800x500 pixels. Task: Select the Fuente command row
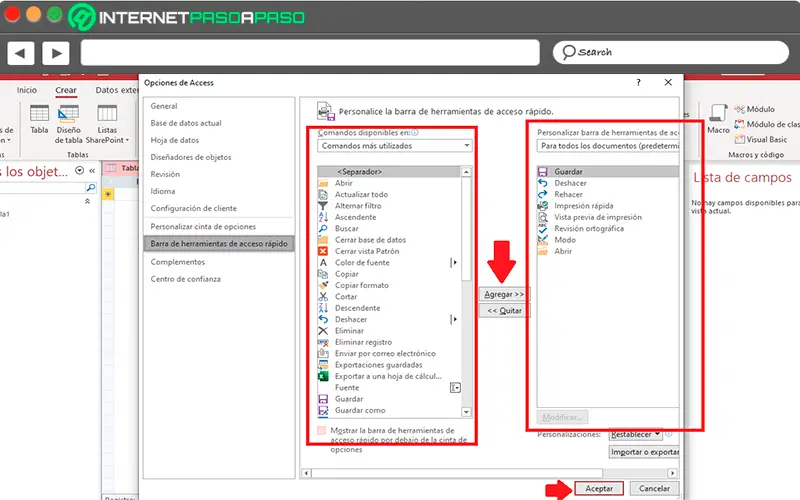tap(389, 388)
